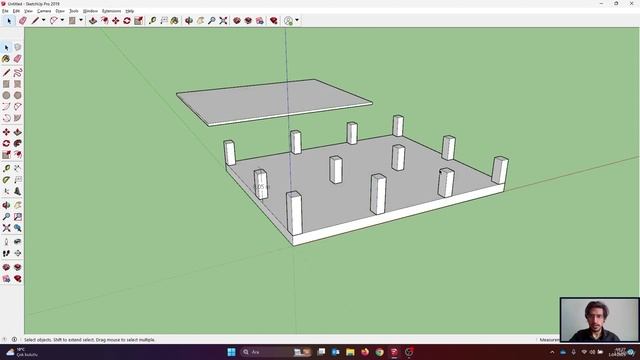640x360 pixels.
Task: Select Text label tool in top toolbar
Action: [x=164, y=20]
